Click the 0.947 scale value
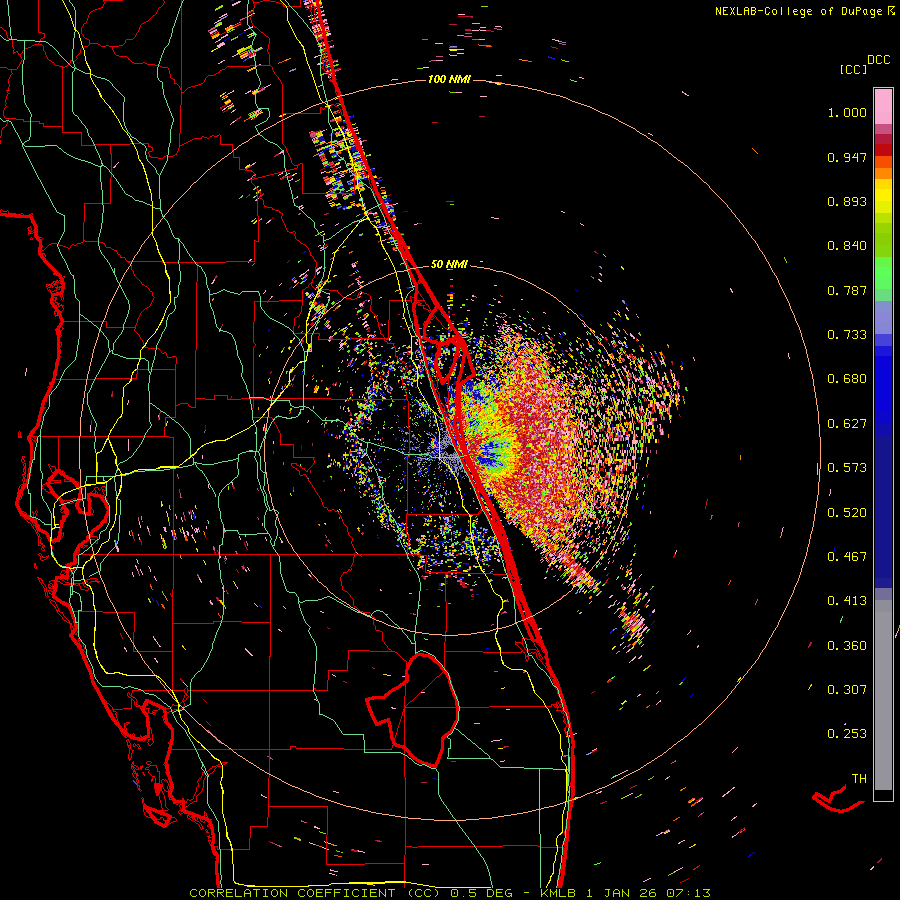Image resolution: width=900 pixels, height=900 pixels. tap(847, 157)
